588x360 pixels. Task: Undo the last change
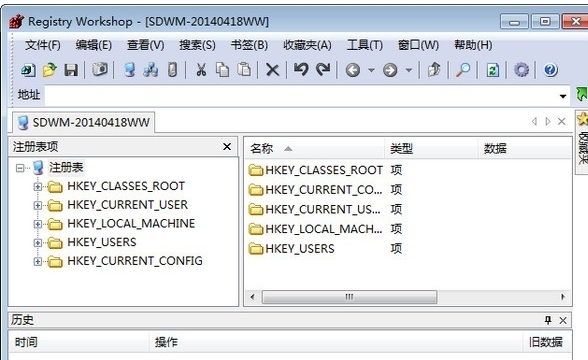tap(301, 69)
